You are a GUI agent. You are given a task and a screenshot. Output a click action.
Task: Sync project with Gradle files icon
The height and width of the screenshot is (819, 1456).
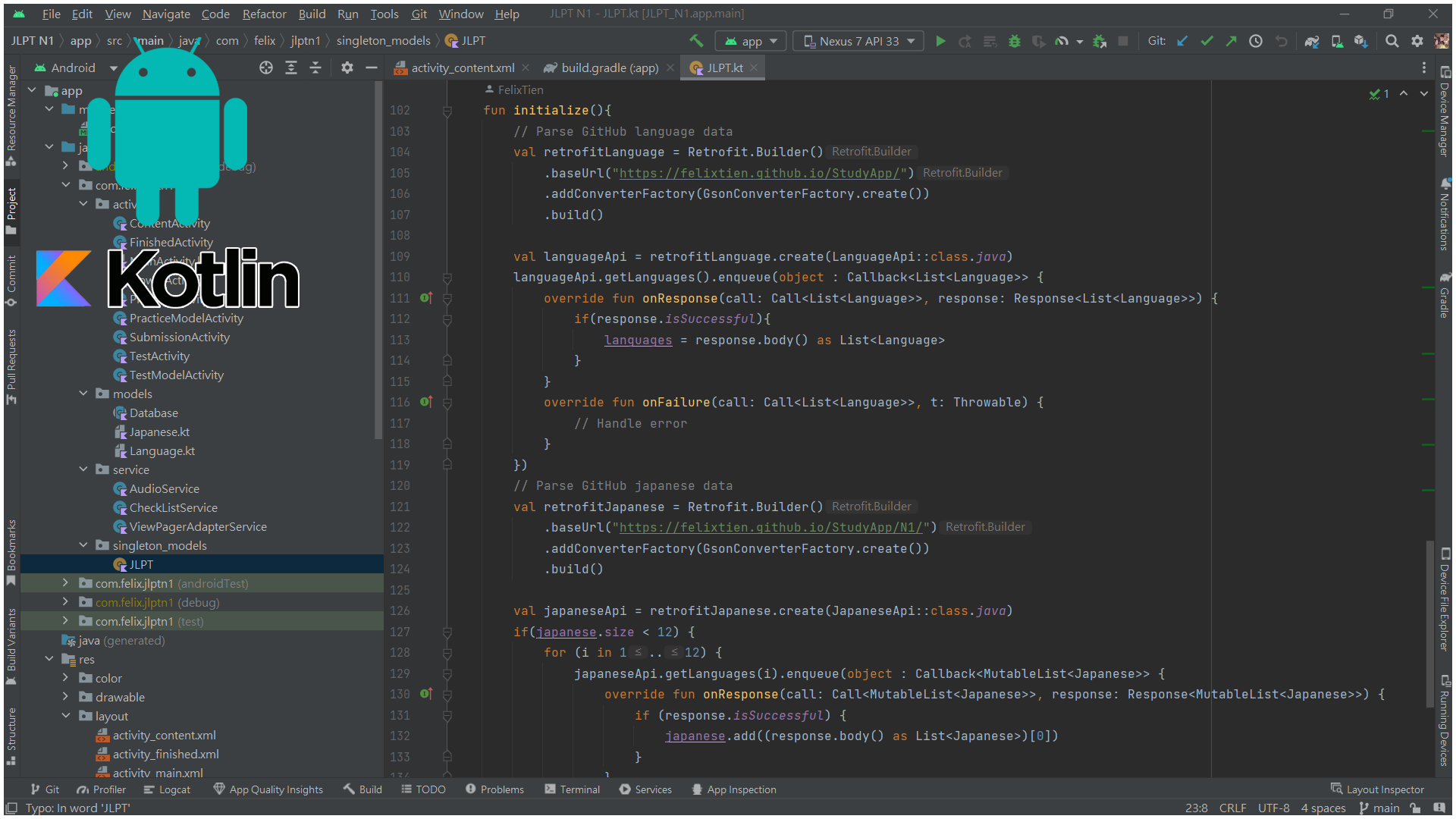point(1311,41)
